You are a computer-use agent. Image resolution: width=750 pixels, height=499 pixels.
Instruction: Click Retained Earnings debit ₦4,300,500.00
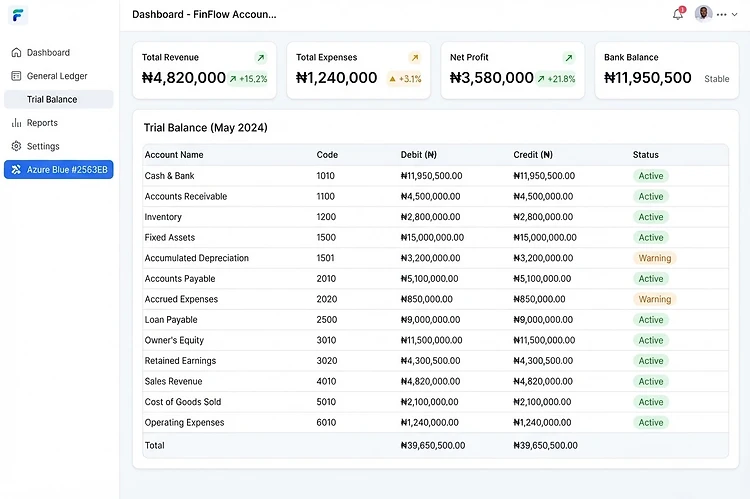(x=430, y=361)
